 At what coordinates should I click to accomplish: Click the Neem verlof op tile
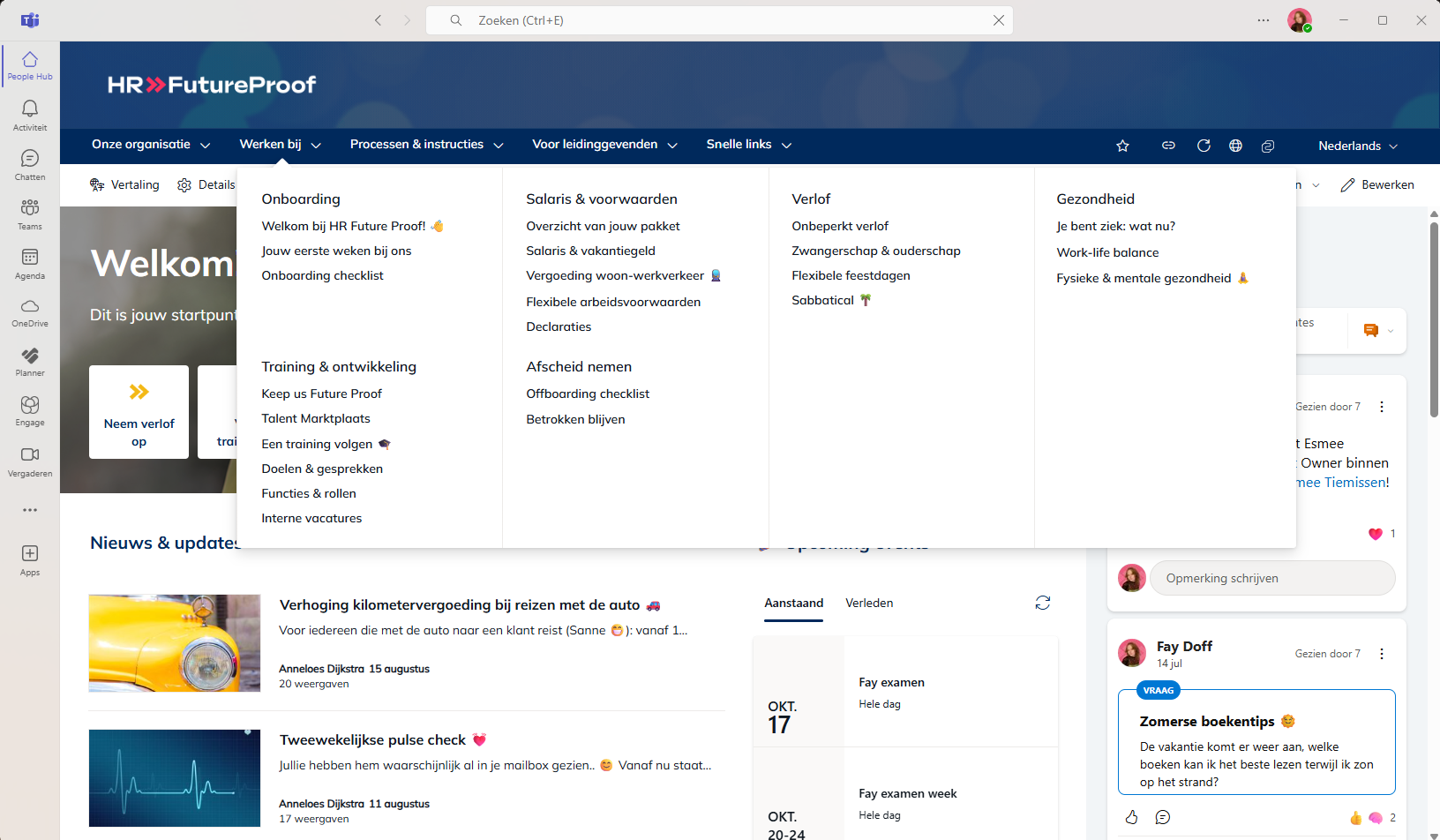(139, 412)
